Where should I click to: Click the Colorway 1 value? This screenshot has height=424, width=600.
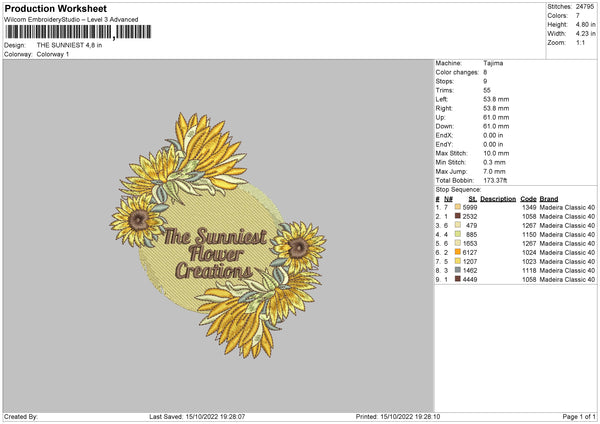pyautogui.click(x=53, y=54)
